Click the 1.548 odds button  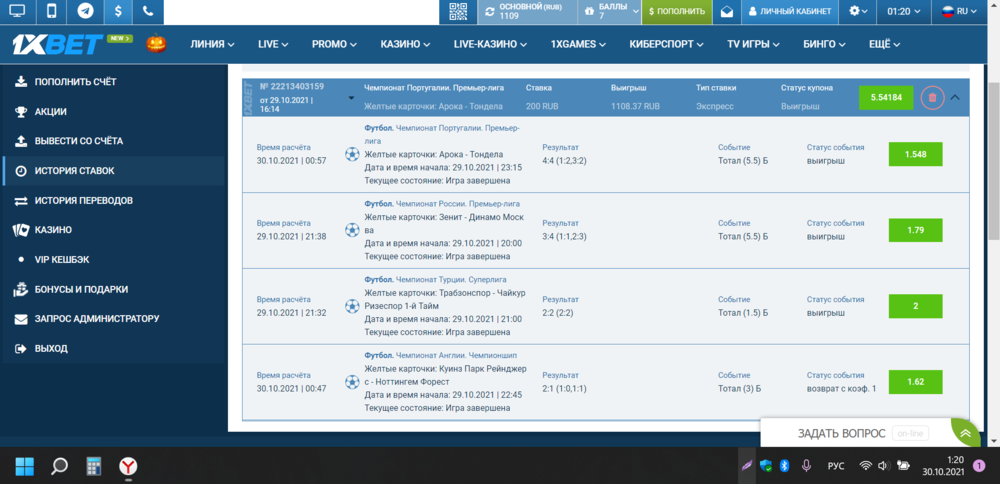coord(915,154)
